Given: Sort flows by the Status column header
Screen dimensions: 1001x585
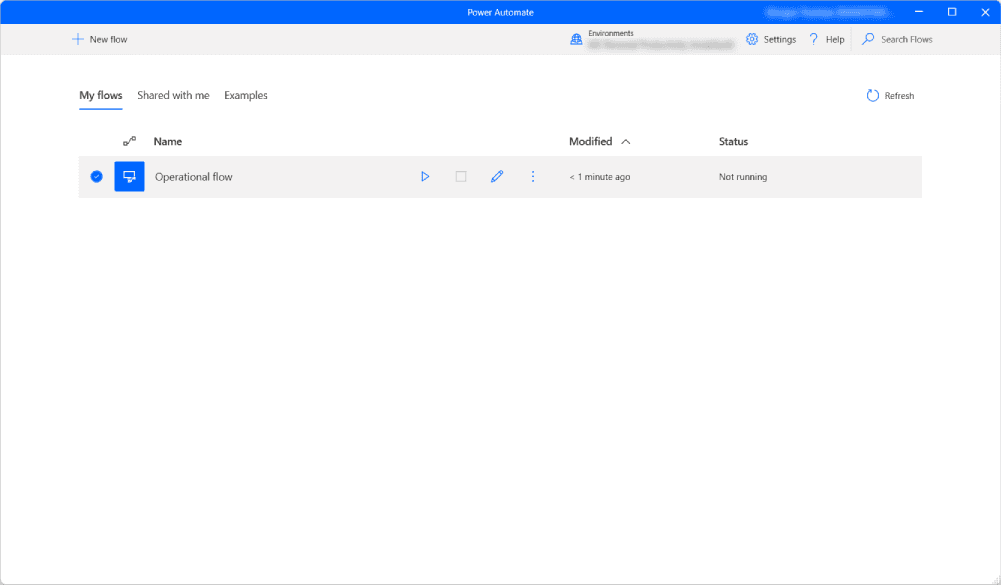Looking at the screenshot, I should coord(733,142).
